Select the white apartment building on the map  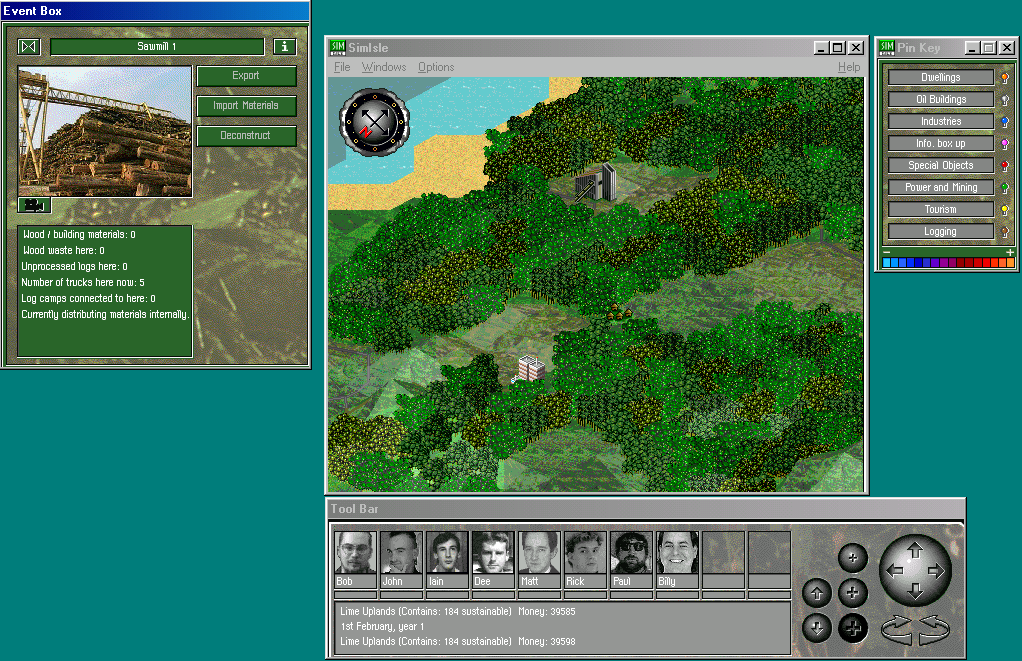pyautogui.click(x=529, y=368)
